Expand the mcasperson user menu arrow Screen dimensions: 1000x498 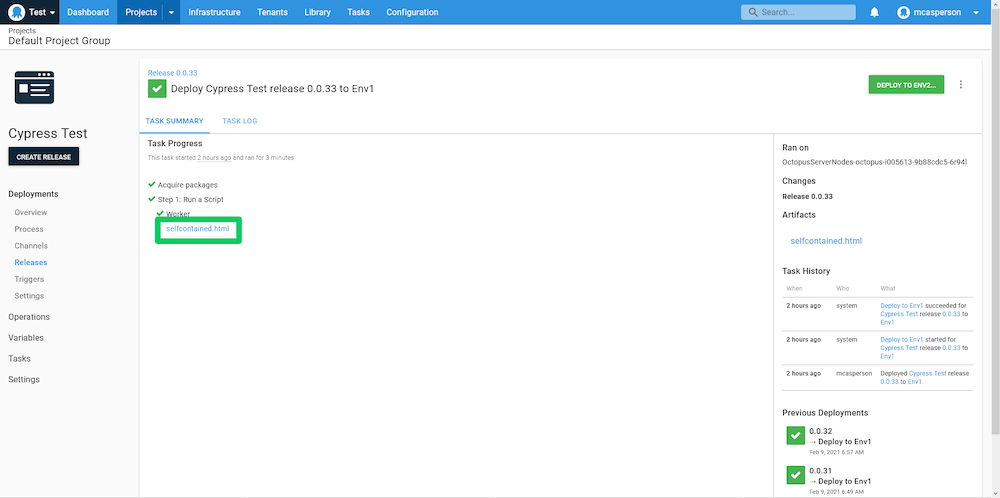pyautogui.click(x=976, y=13)
